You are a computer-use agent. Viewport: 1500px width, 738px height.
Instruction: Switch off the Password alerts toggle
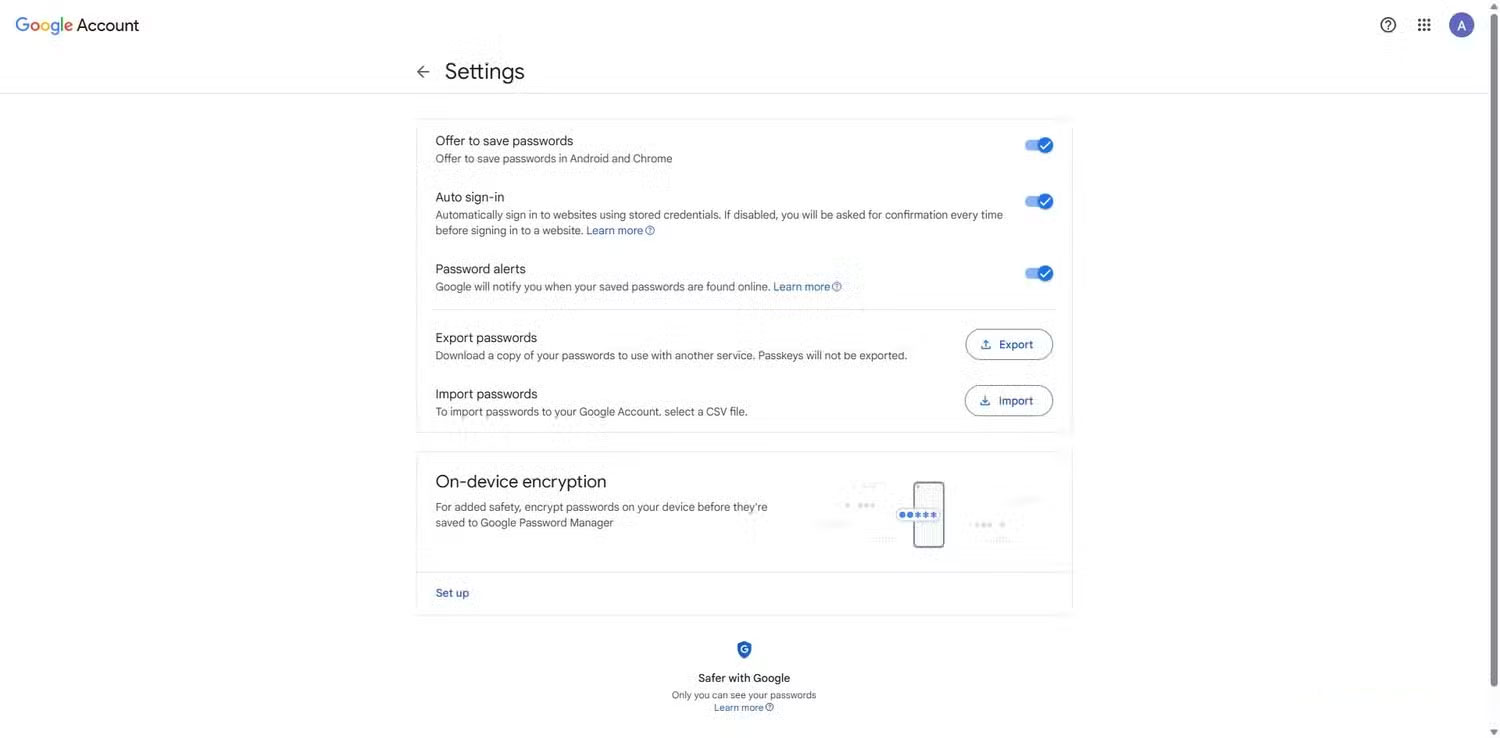[x=1039, y=274]
